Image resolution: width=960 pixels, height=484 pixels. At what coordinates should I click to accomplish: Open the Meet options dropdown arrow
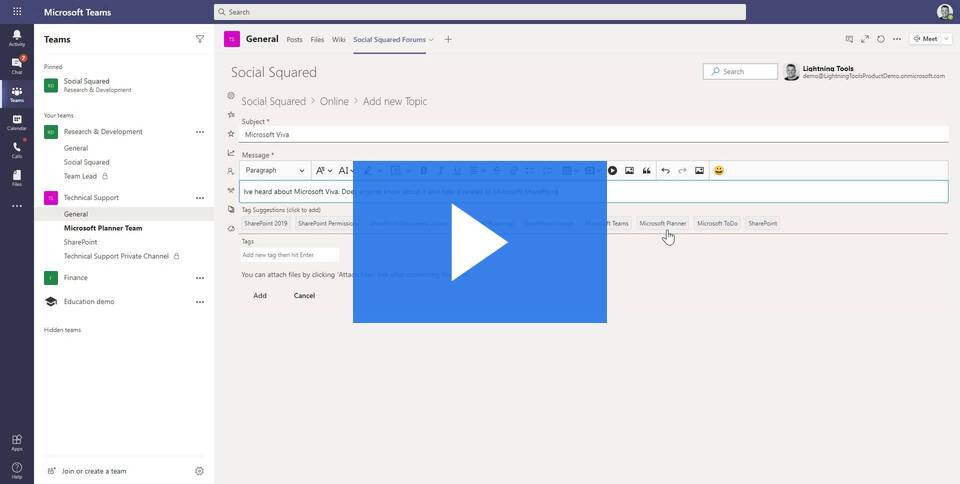click(946, 39)
